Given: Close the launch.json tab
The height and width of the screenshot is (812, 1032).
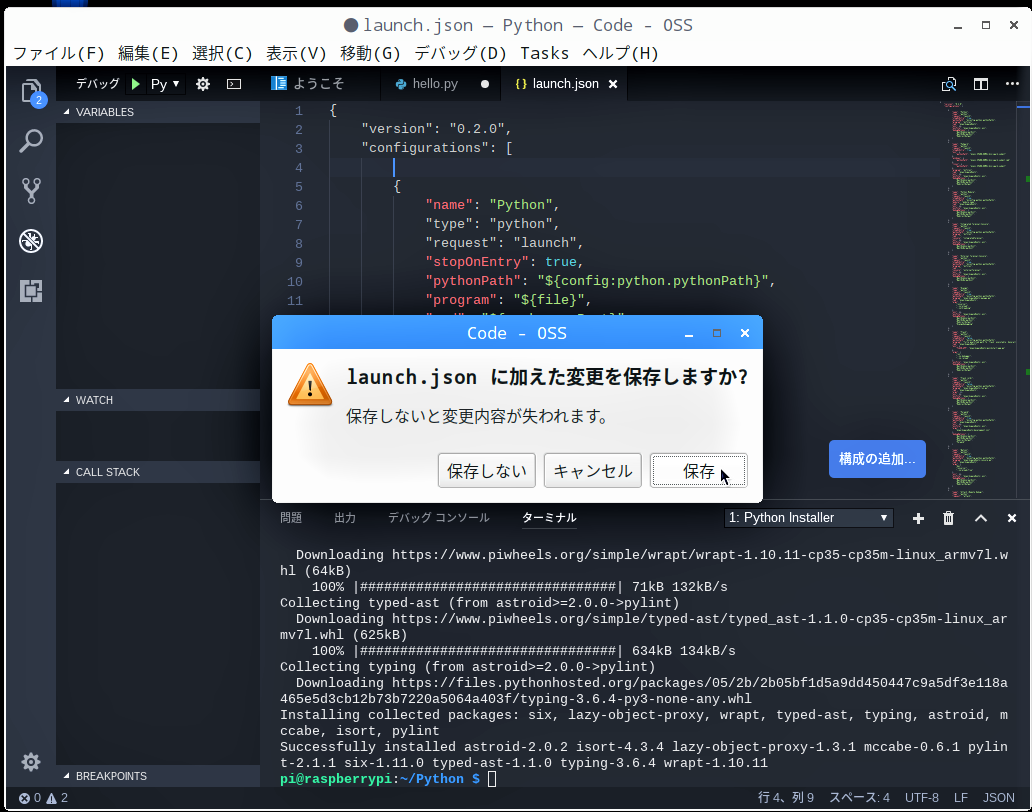Looking at the screenshot, I should coord(613,84).
